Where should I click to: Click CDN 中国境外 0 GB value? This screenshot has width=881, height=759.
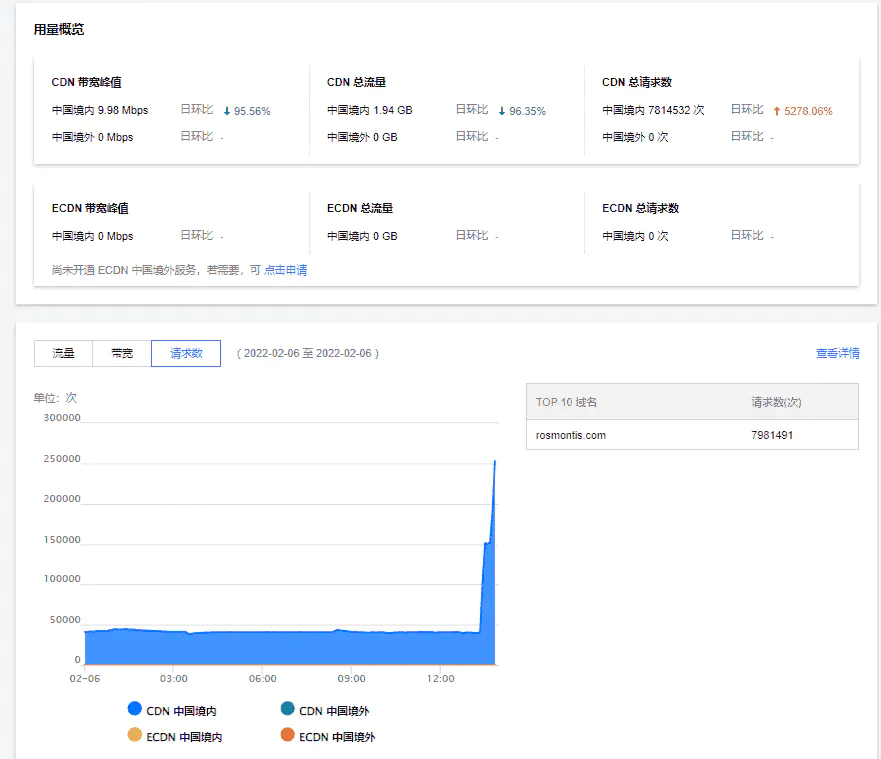[362, 137]
